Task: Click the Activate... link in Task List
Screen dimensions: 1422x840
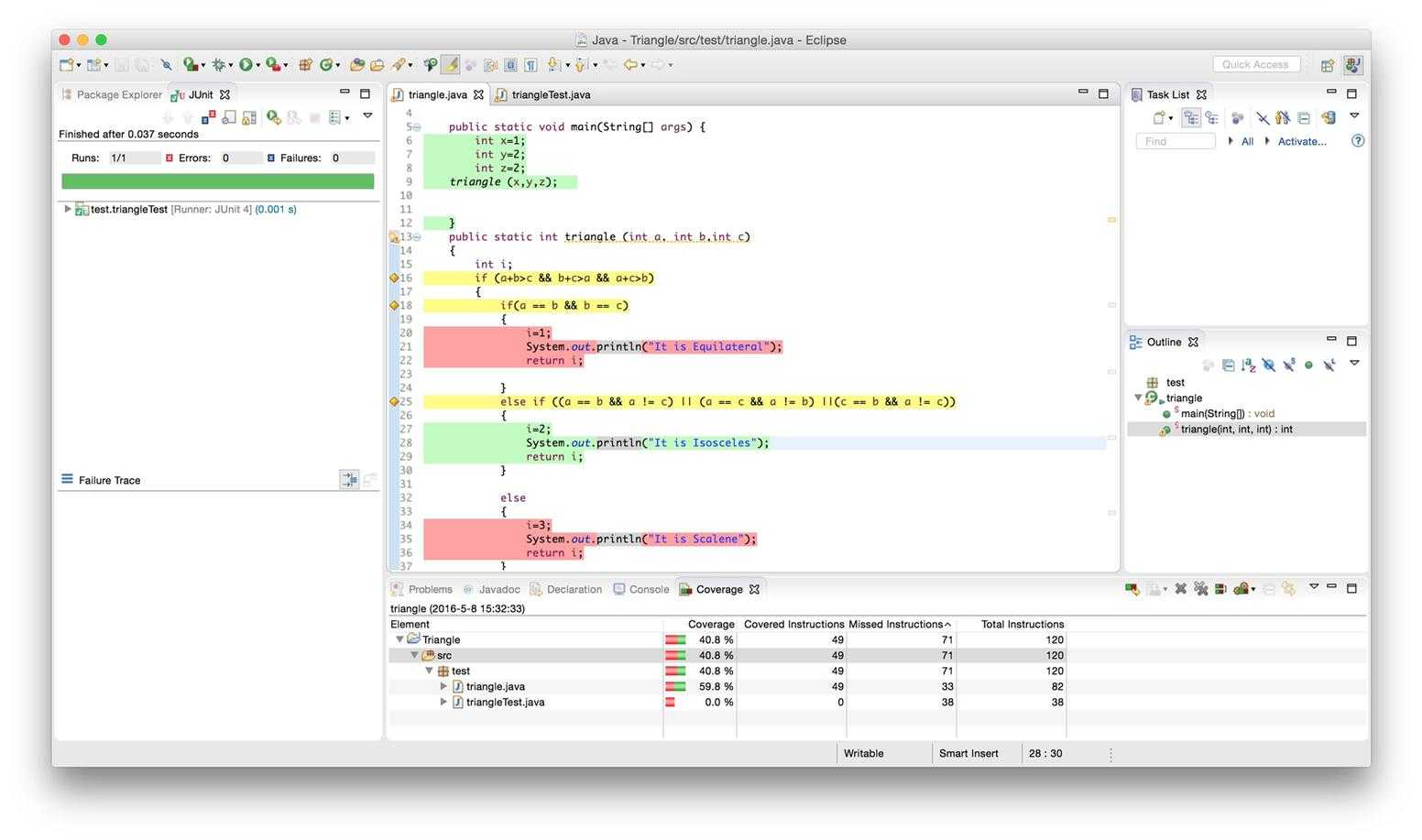Action: (1302, 141)
